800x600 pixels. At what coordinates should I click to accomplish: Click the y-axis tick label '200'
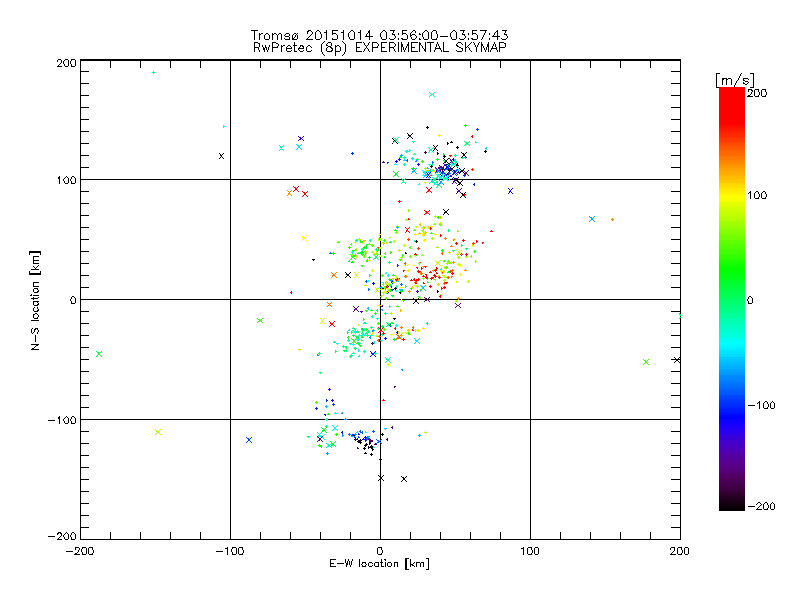pos(66,63)
